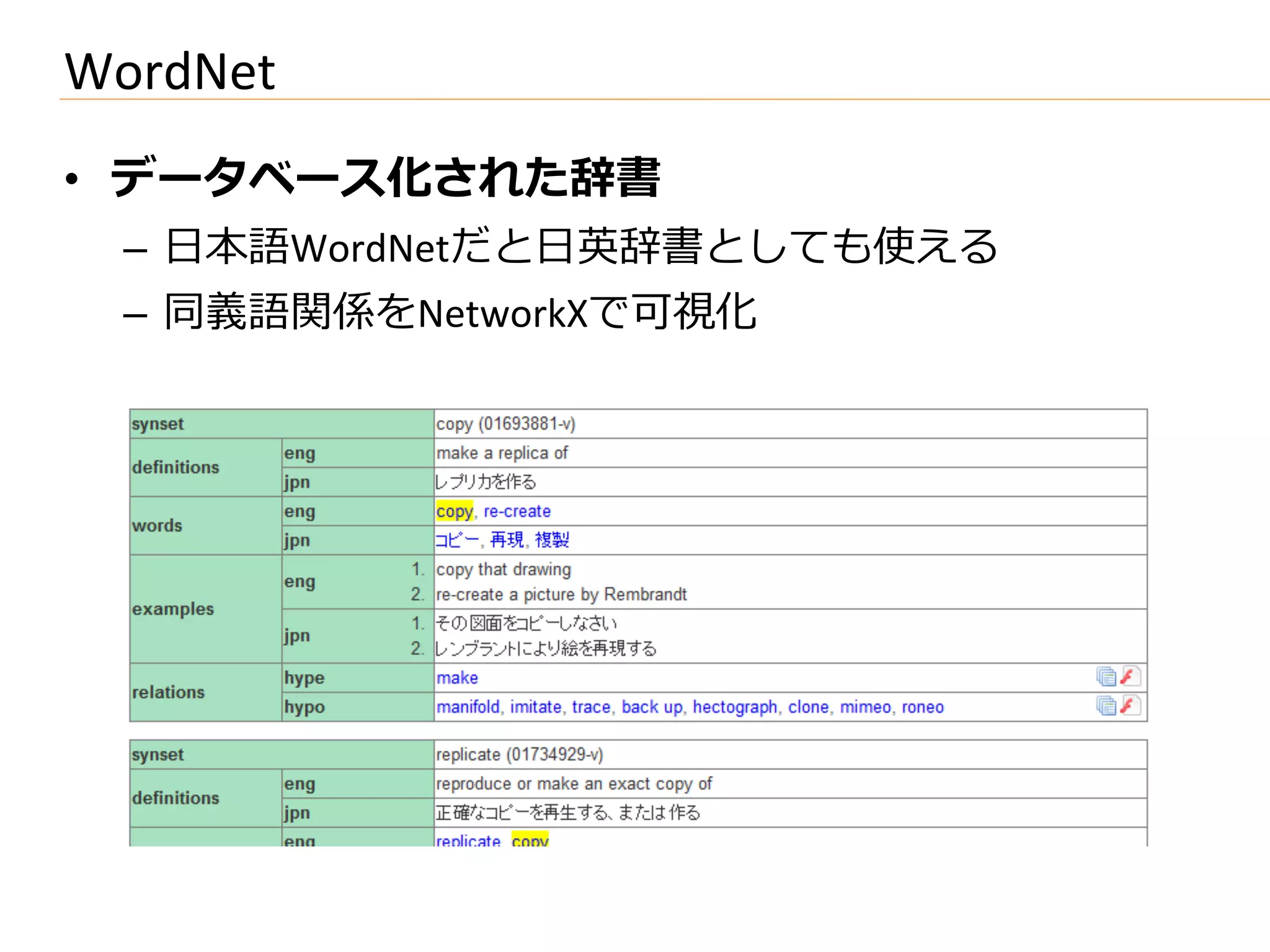Select definition 'reproduce or make an exact copy of'

[574, 784]
